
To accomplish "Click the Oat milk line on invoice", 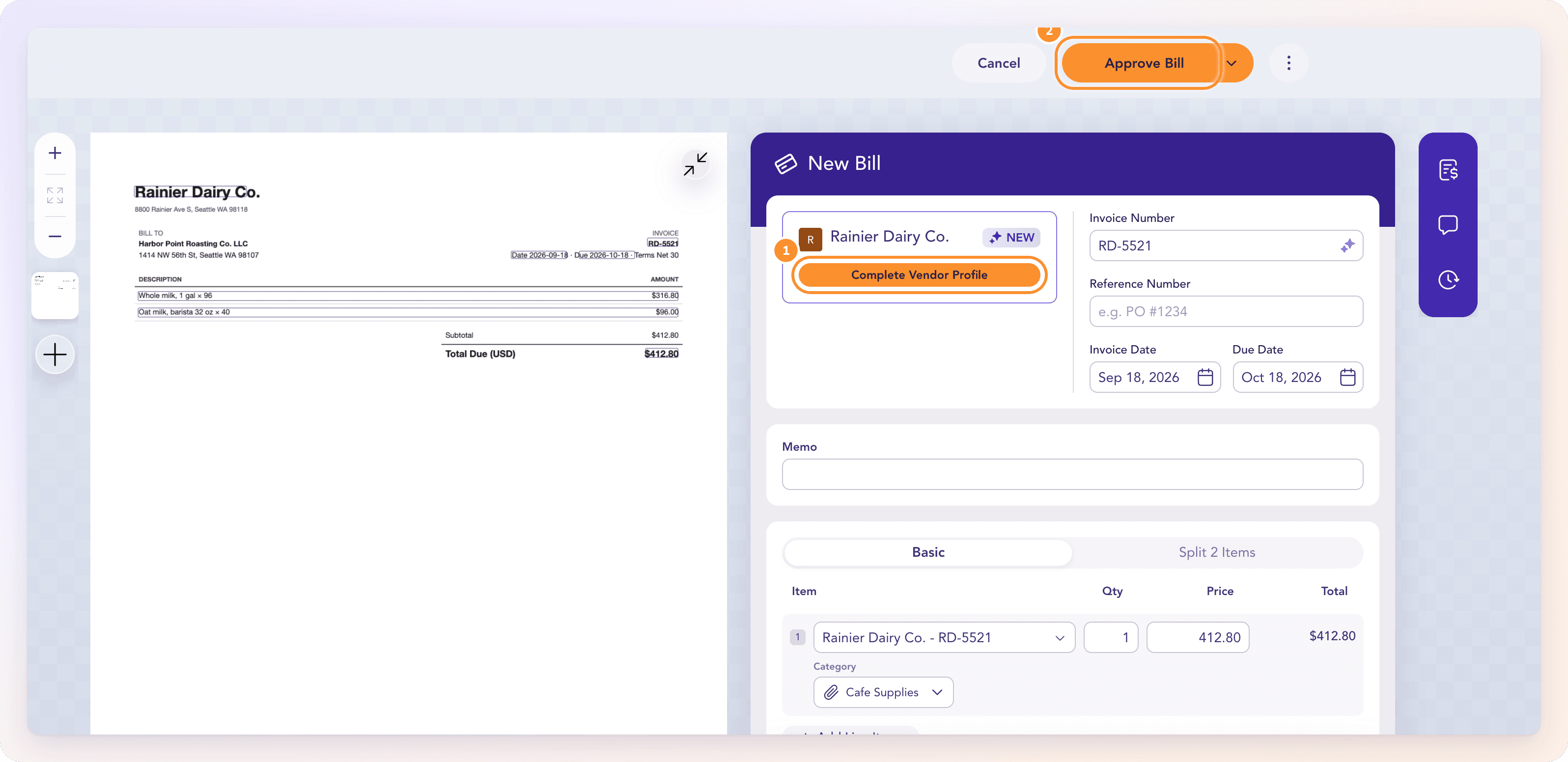I will click(408, 312).
